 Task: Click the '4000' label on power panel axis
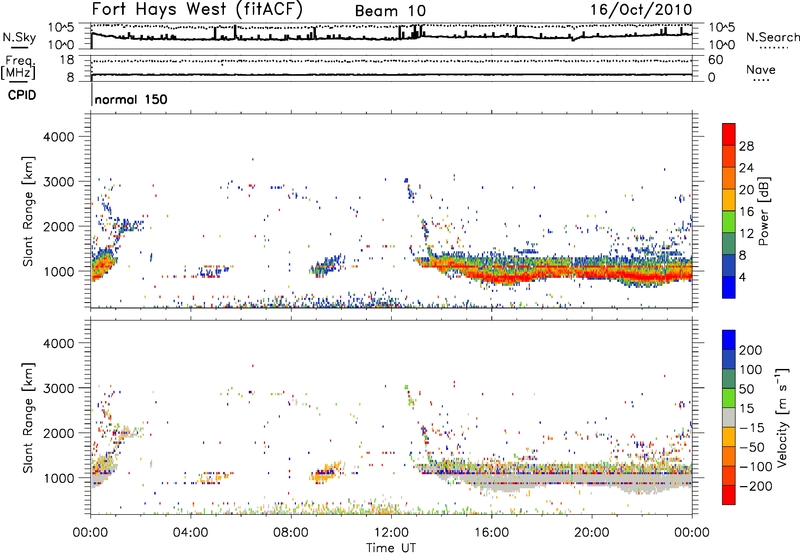coord(58,137)
